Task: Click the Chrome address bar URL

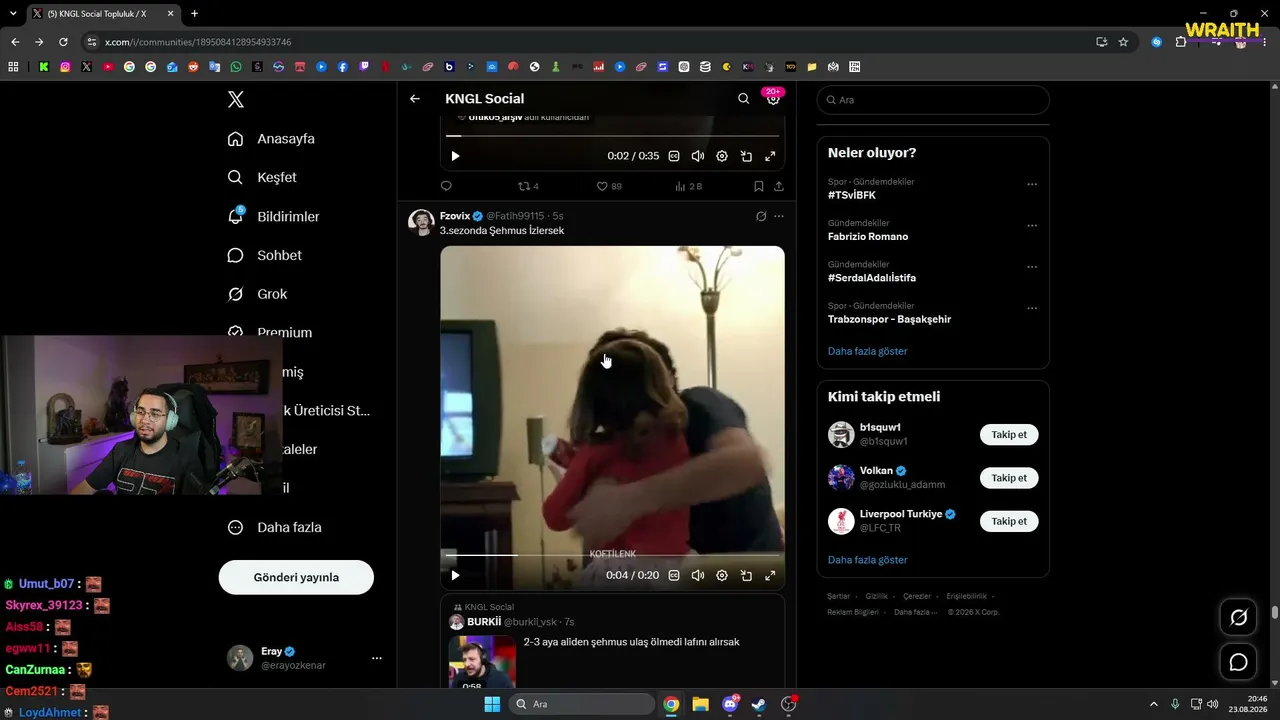Action: 198,42
